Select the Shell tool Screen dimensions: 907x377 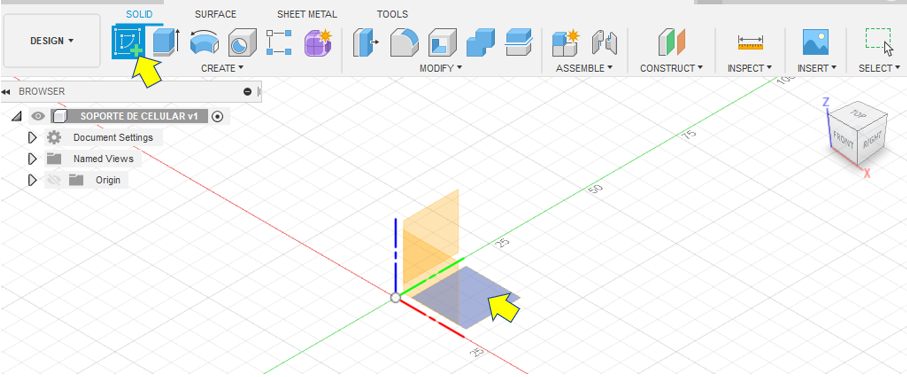click(x=443, y=43)
